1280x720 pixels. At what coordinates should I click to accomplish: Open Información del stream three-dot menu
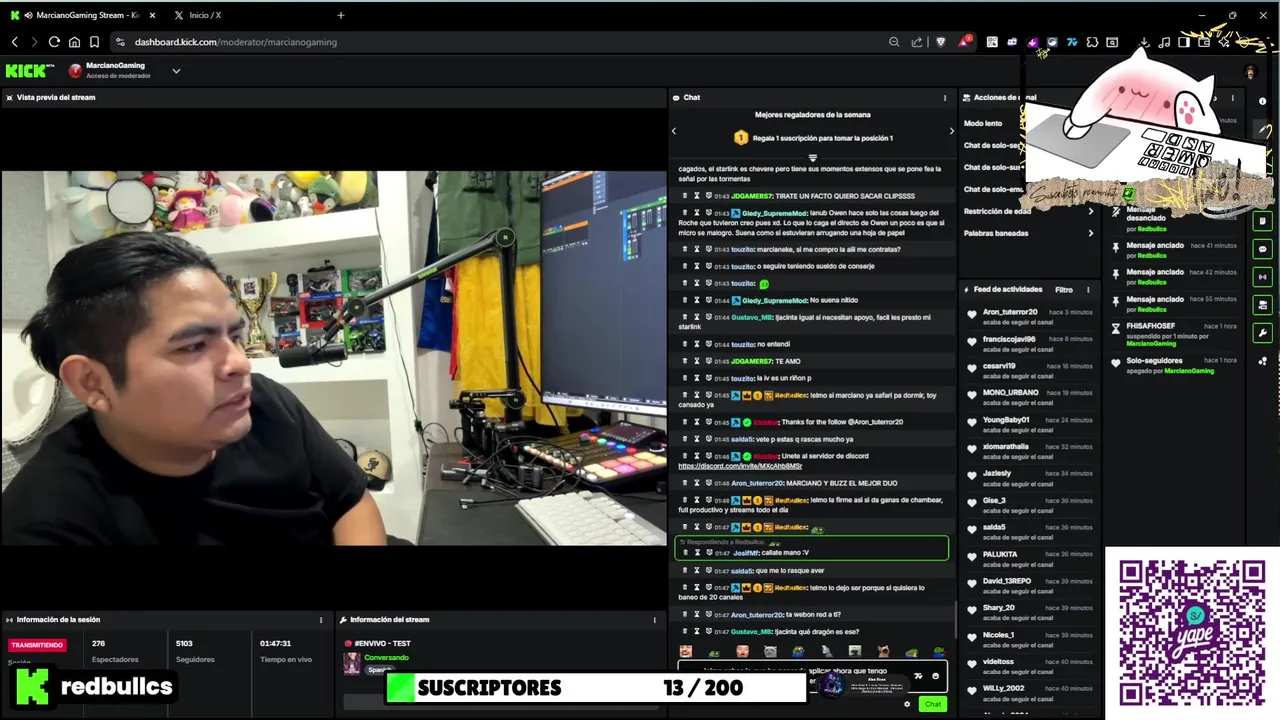[x=654, y=620]
